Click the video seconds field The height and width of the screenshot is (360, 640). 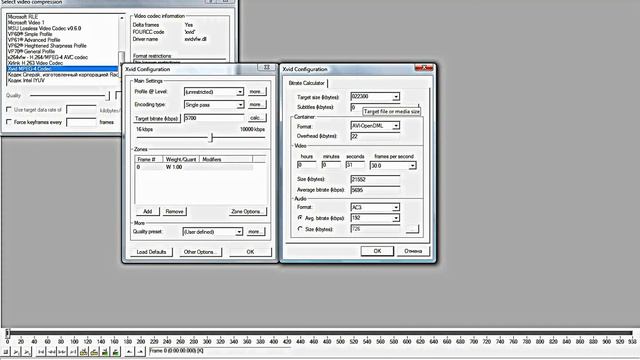pos(355,165)
